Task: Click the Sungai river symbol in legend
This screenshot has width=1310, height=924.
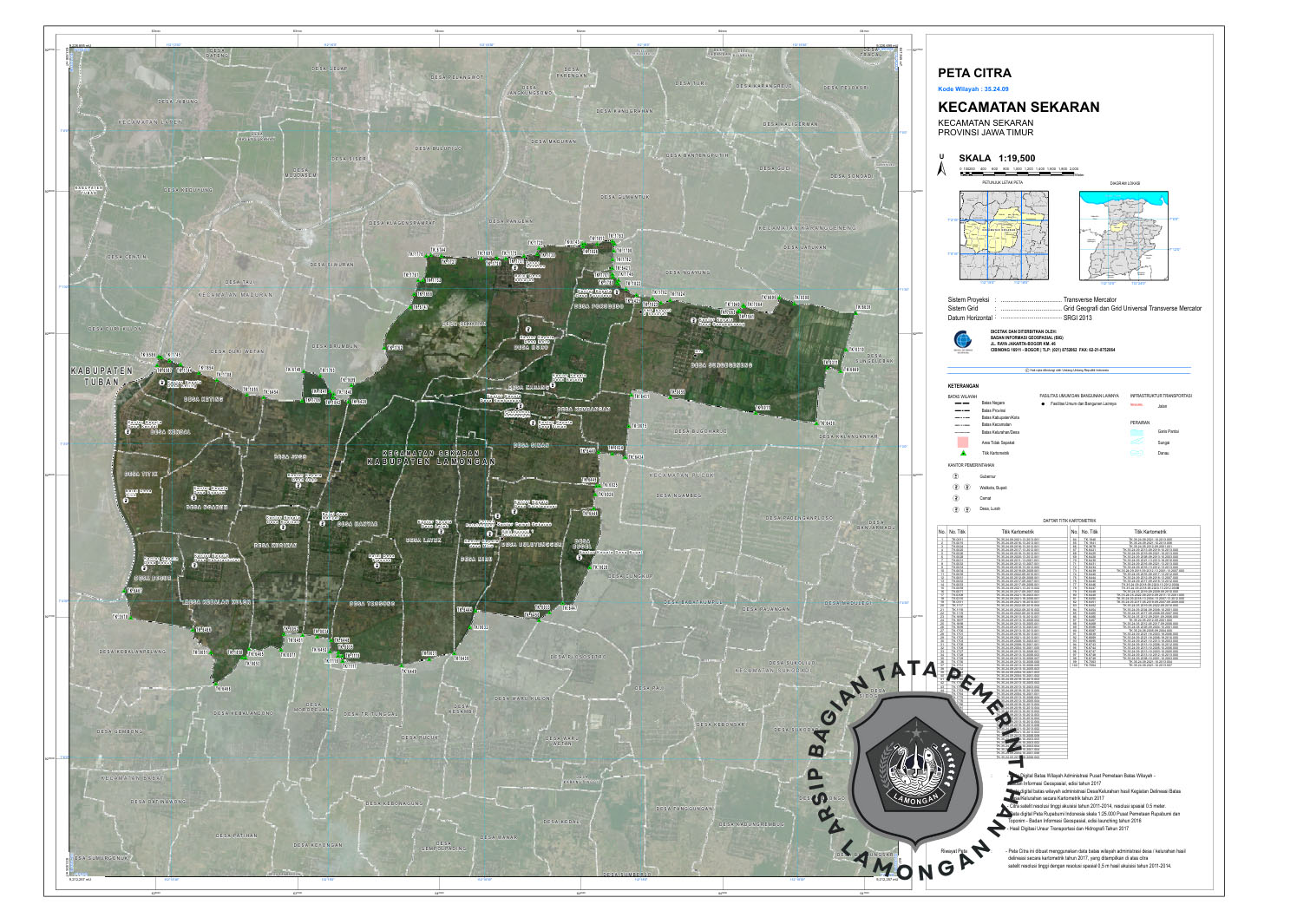Action: pyautogui.click(x=1136, y=442)
